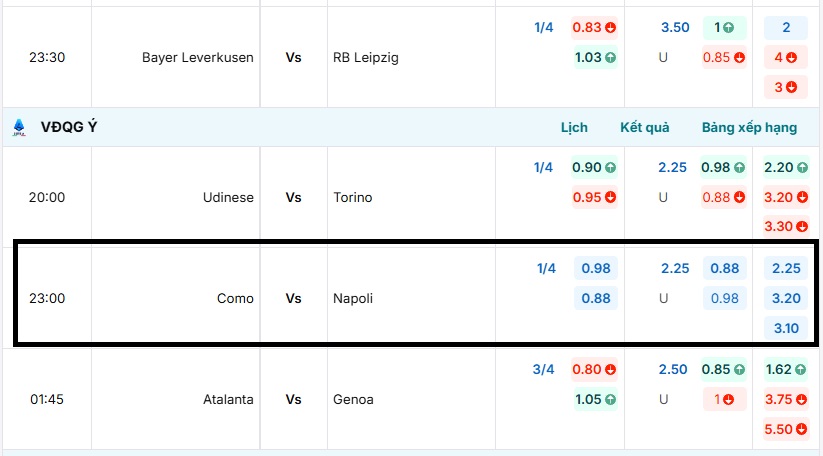Pick the 3.10 odds in Como match

(x=787, y=328)
